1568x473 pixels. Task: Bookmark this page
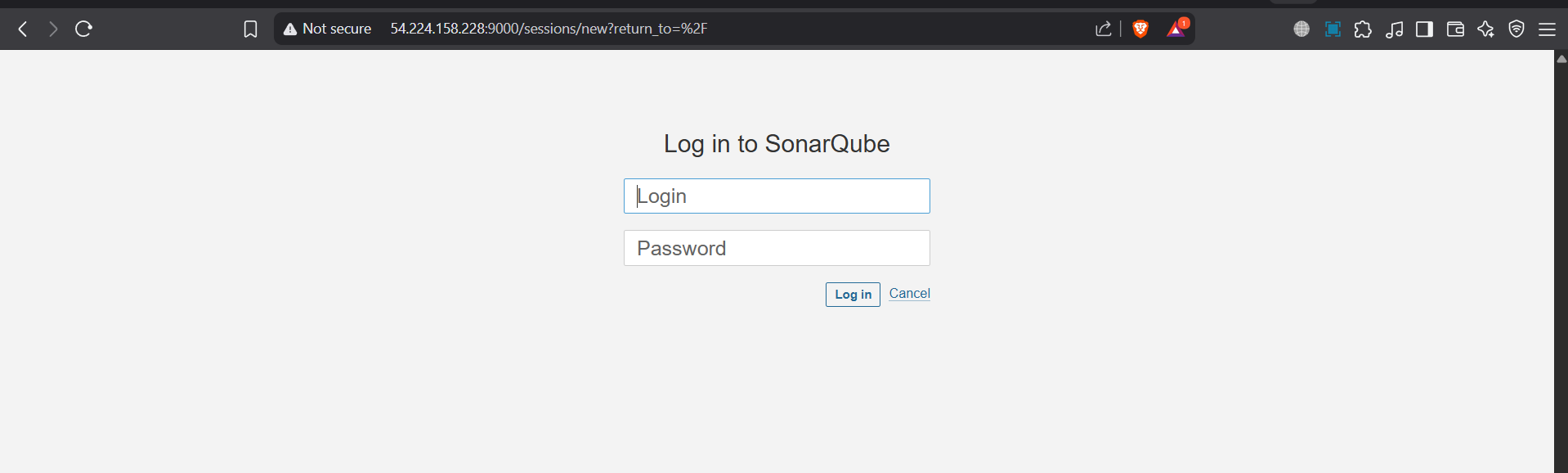(250, 29)
